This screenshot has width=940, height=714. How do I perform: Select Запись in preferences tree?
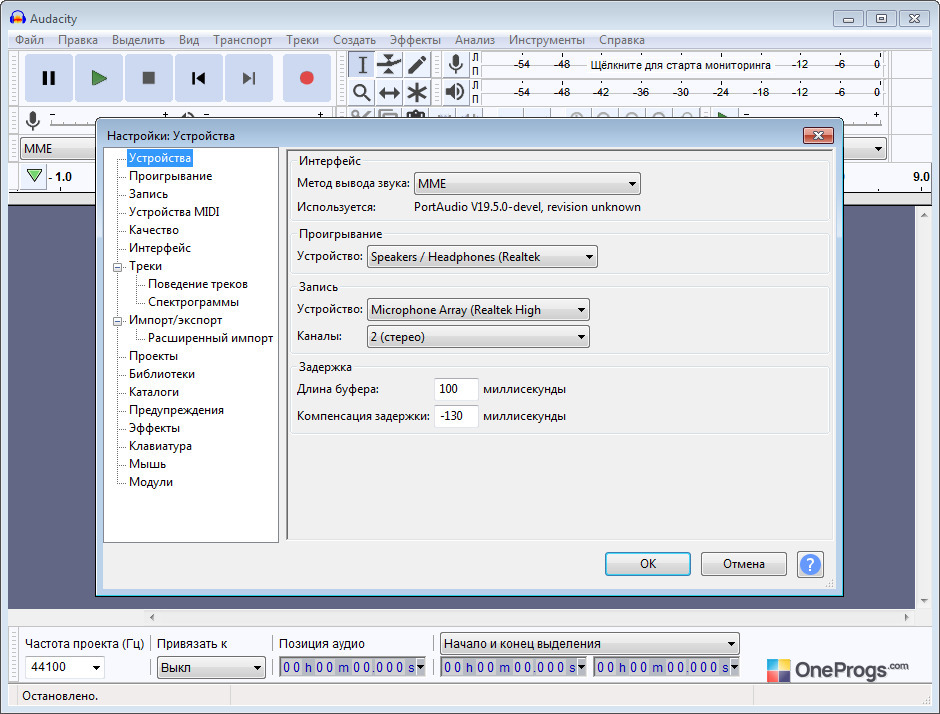point(148,194)
